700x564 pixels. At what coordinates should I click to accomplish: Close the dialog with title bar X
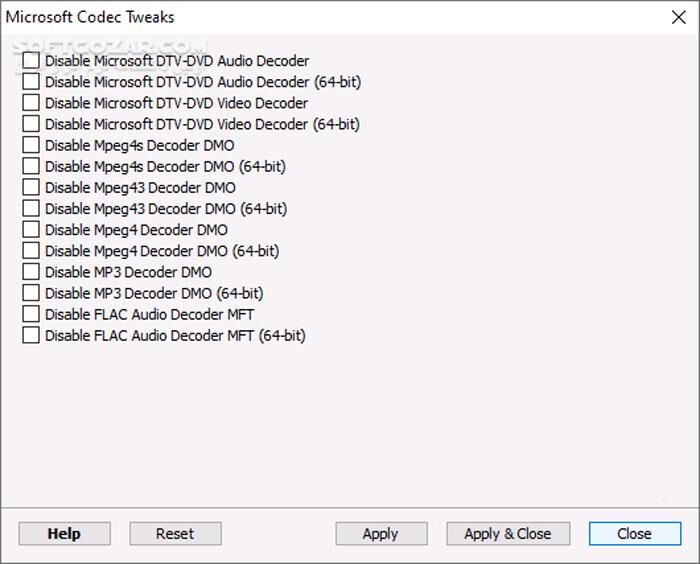click(679, 17)
